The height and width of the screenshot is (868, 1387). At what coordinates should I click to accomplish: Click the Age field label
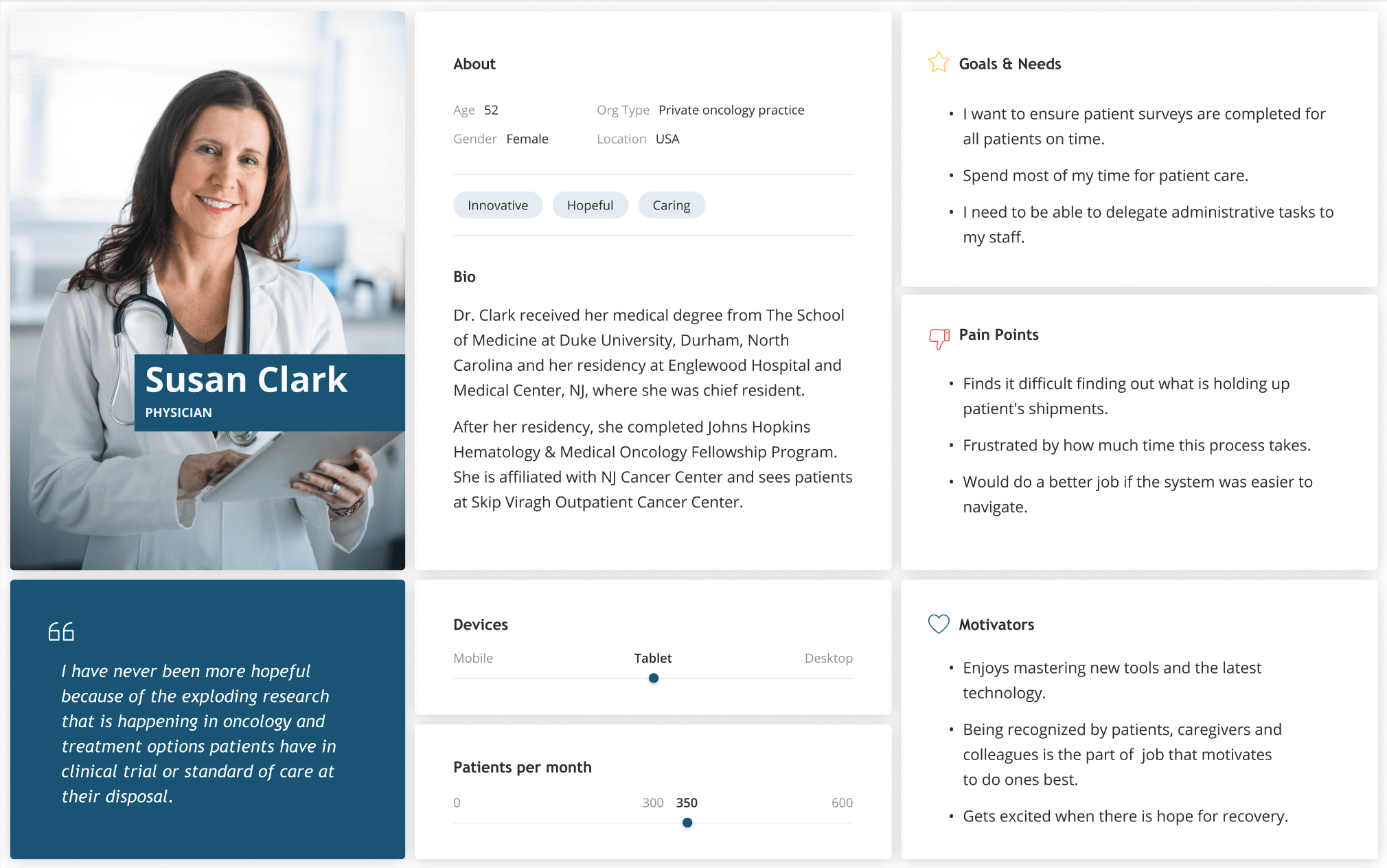464,110
